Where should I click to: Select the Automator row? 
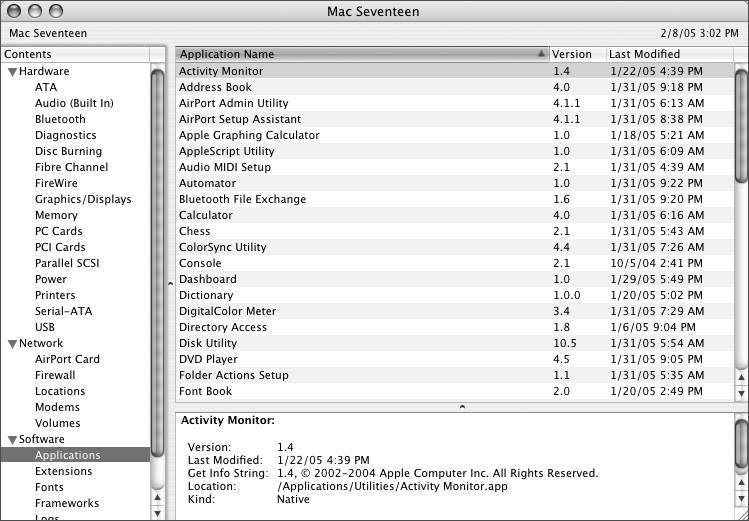coord(454,183)
